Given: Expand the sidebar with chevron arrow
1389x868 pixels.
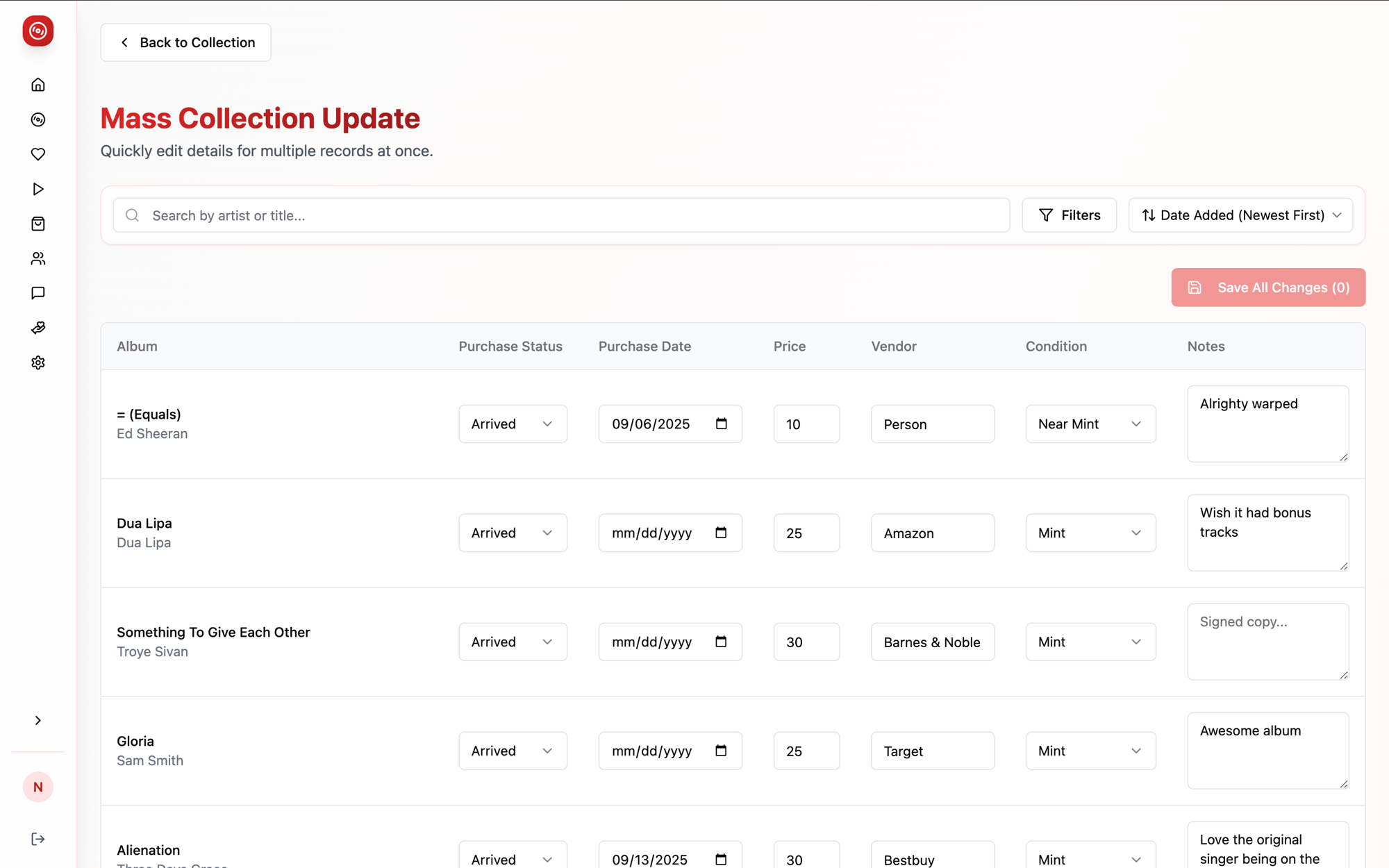Looking at the screenshot, I should click(38, 720).
